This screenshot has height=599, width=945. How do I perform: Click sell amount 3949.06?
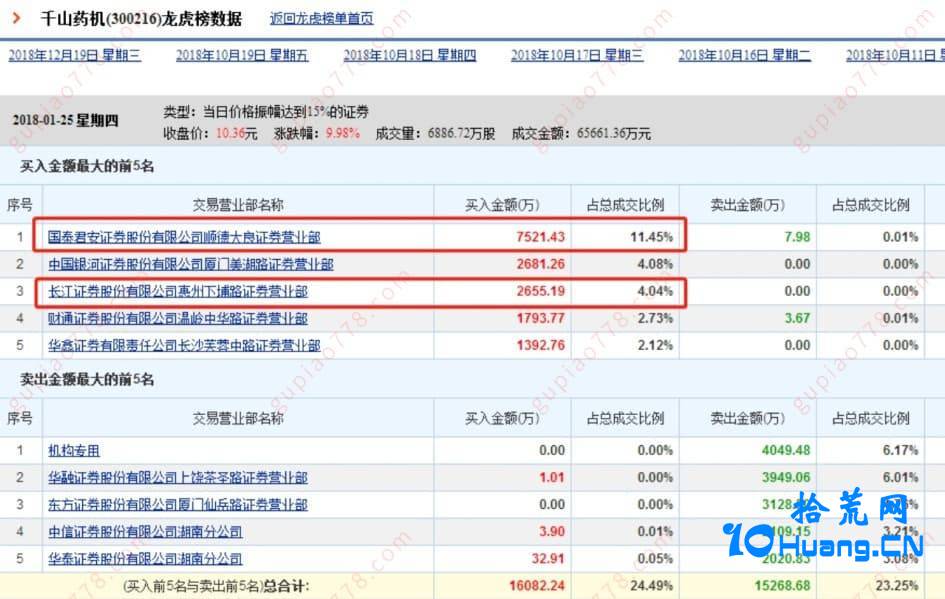(x=786, y=477)
